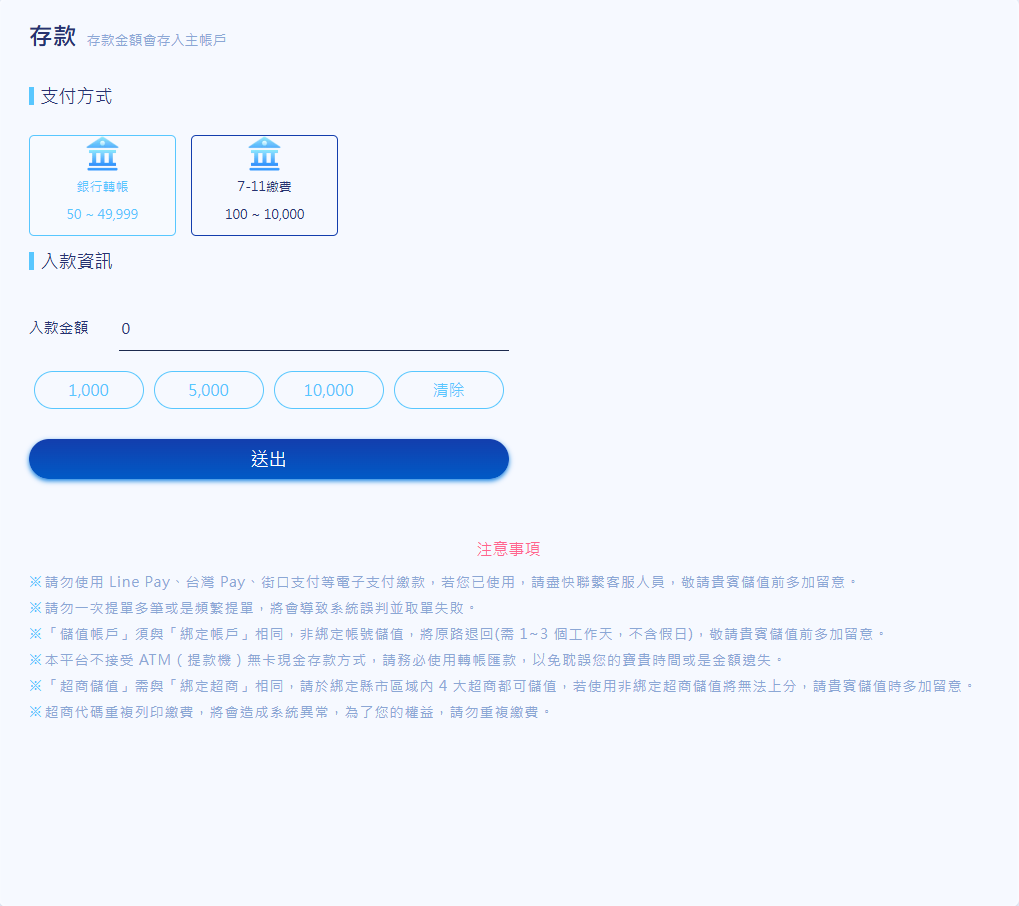1019x906 pixels.
Task: Click the 100 ~ 10,000 limit text
Action: pos(264,214)
